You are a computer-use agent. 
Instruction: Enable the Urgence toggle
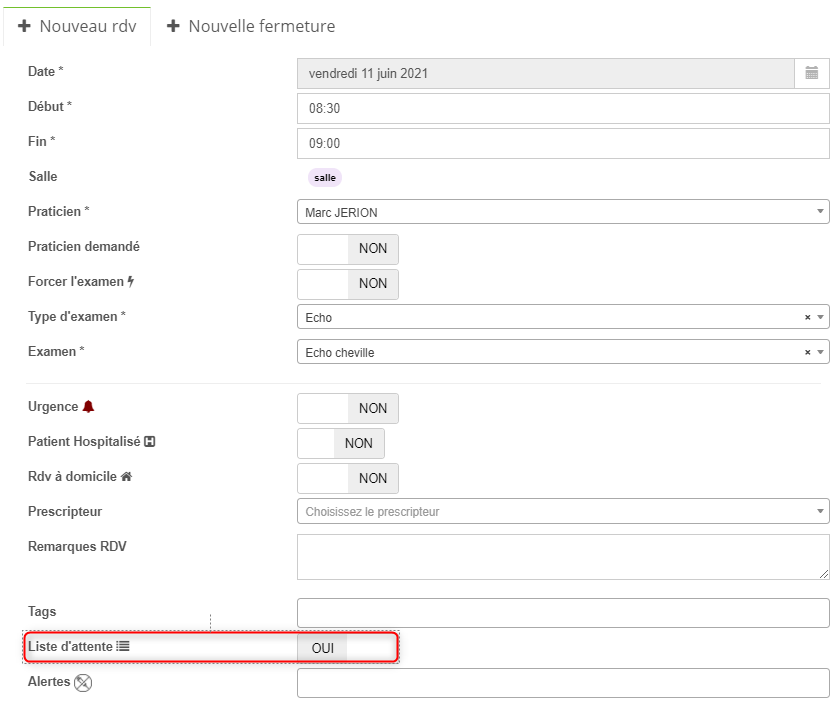click(348, 408)
